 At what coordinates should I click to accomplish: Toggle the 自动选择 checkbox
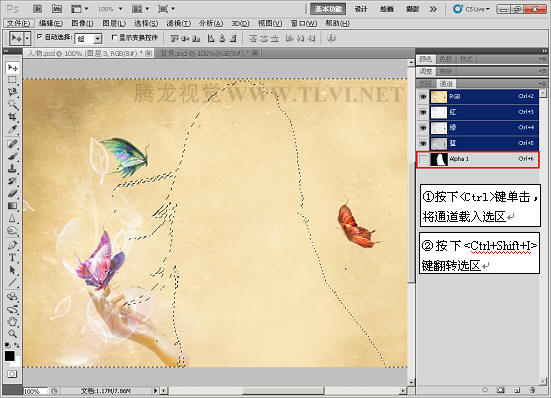coord(40,37)
